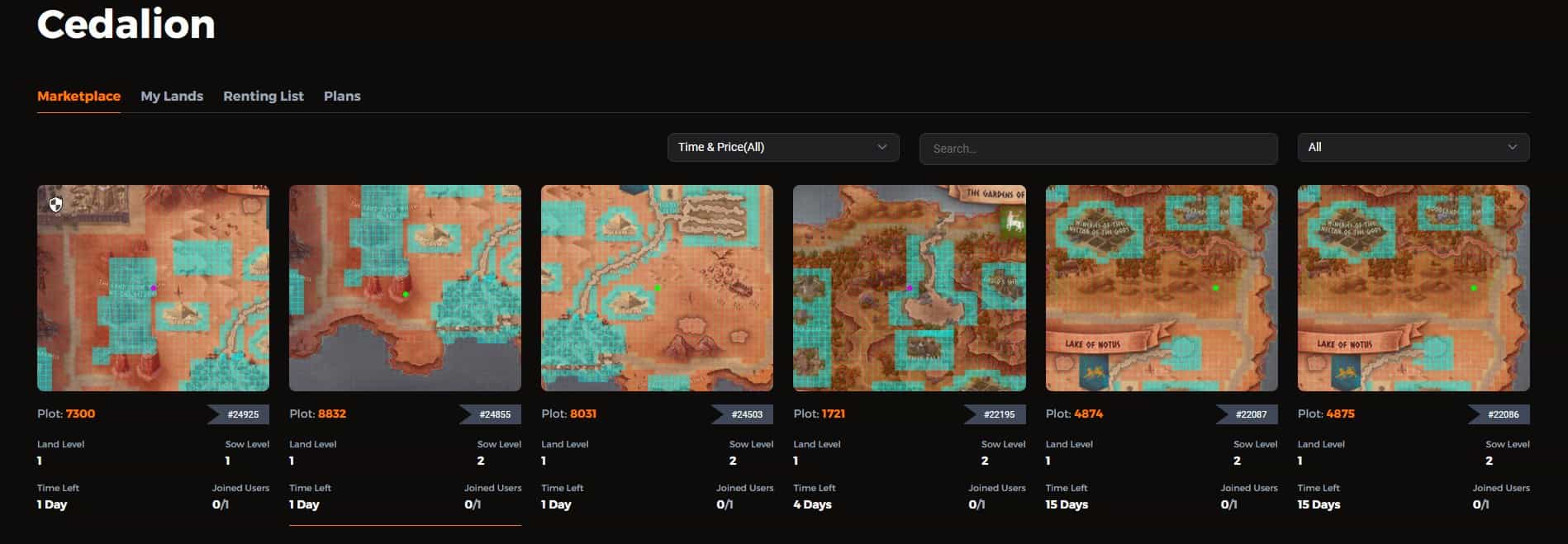Click the shield icon on plot 7300 thumbnail

(x=55, y=204)
